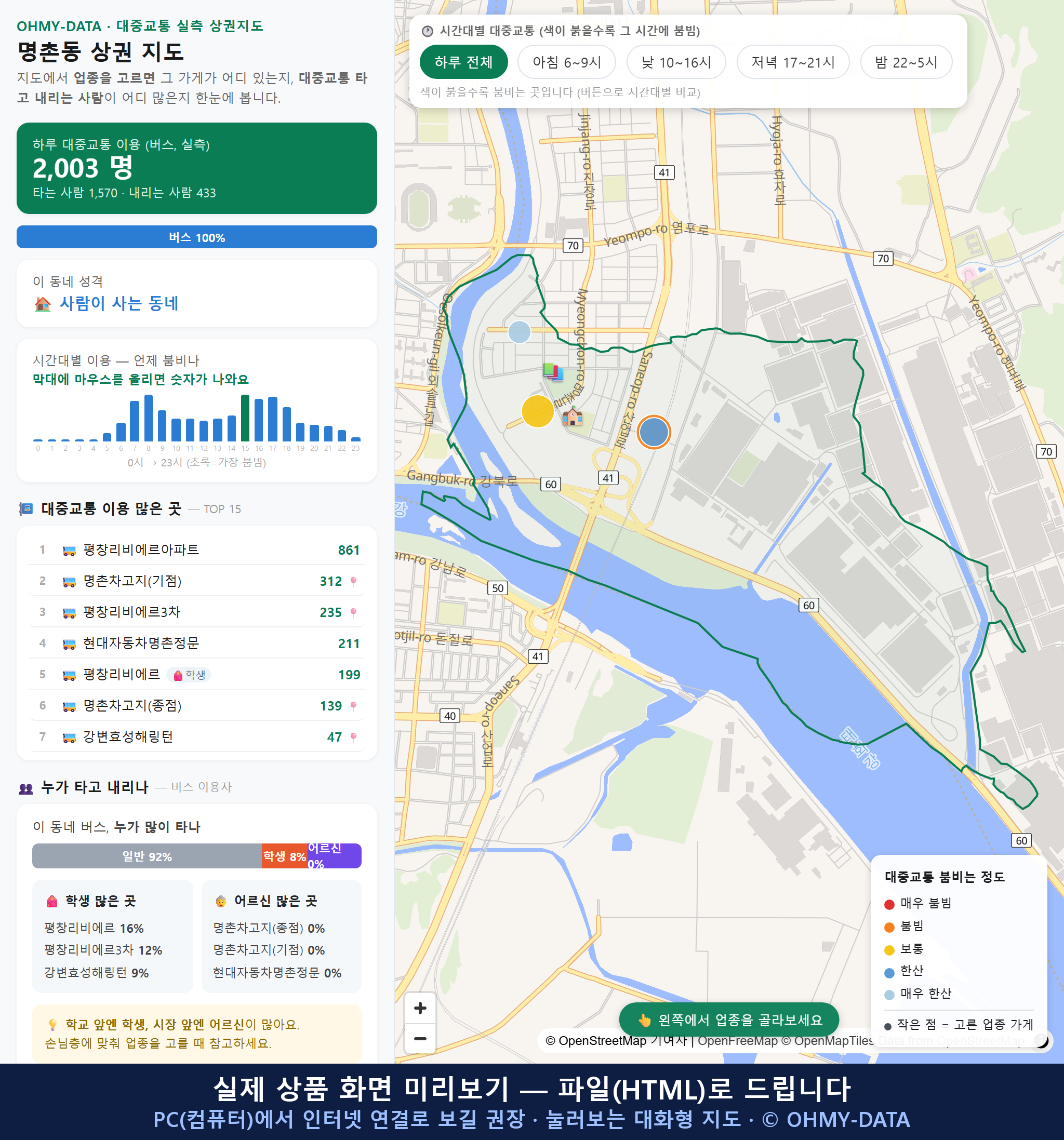The width and height of the screenshot is (1064, 1140).
Task: Zoom in with the map plus button
Action: coord(420,1008)
